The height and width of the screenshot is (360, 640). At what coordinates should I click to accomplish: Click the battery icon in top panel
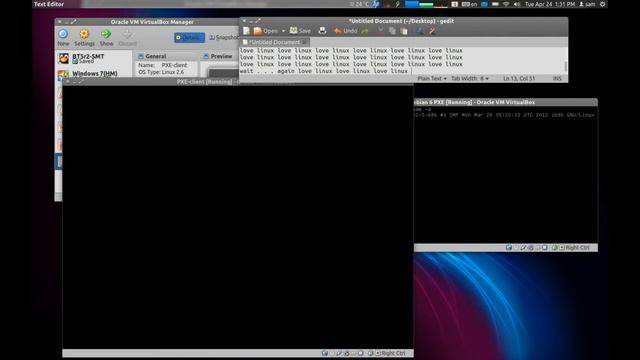tap(495, 4)
